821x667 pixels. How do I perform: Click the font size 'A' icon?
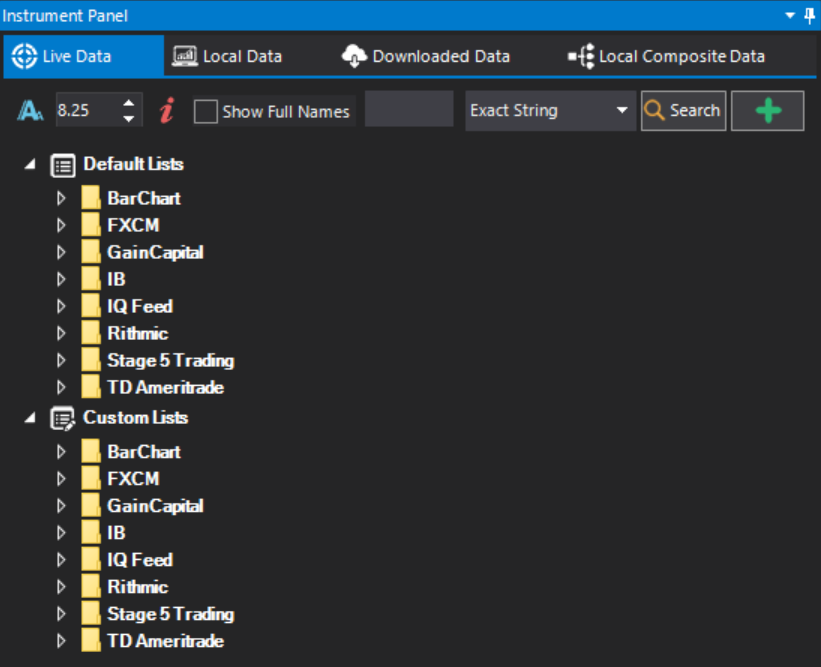click(30, 110)
